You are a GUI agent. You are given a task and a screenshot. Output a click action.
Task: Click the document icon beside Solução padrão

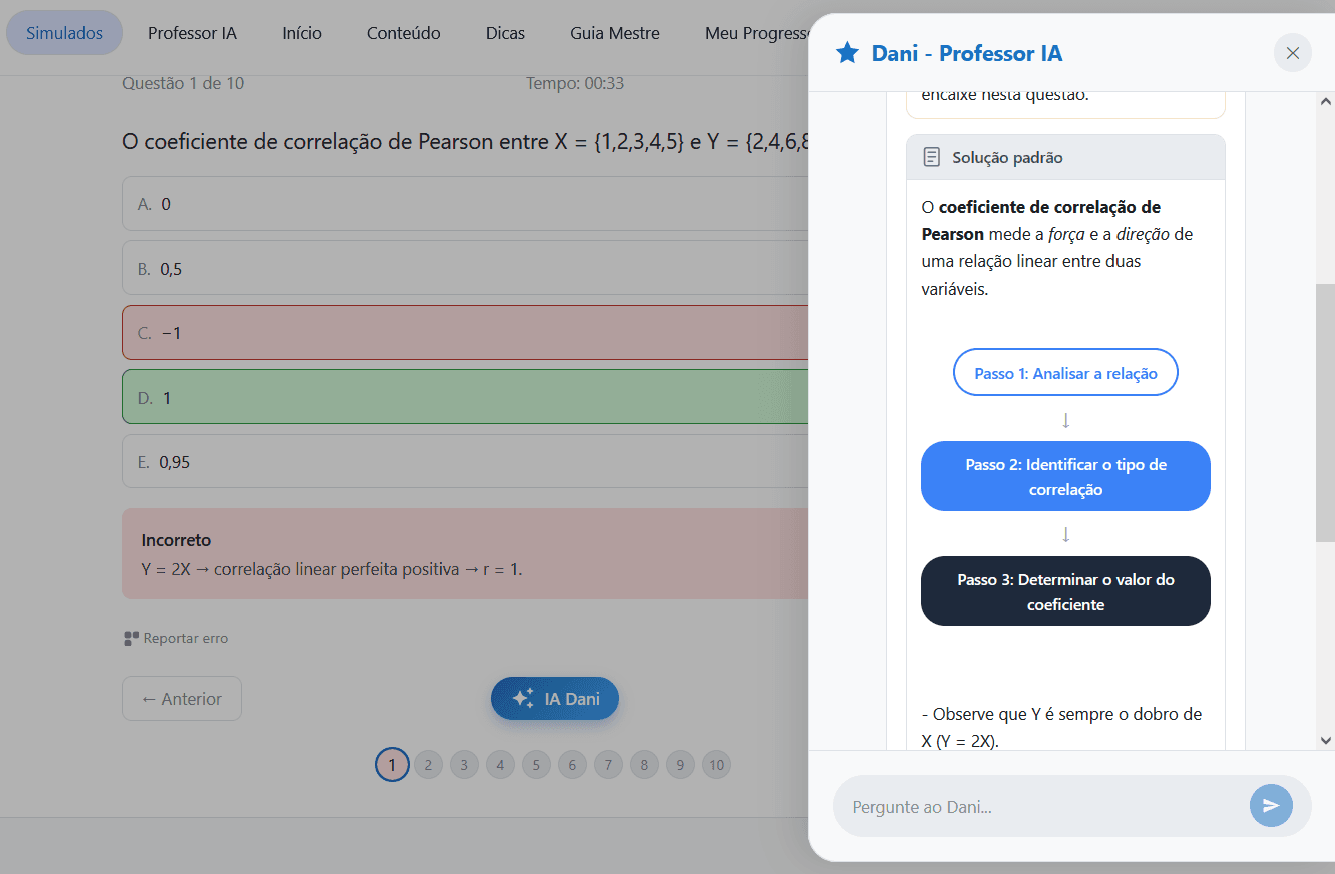931,158
